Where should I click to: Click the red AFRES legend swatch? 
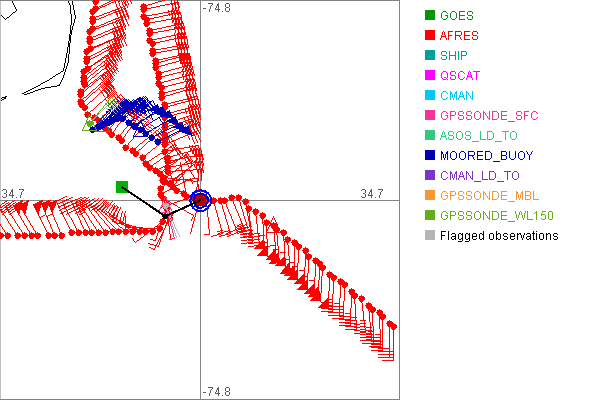(x=430, y=36)
